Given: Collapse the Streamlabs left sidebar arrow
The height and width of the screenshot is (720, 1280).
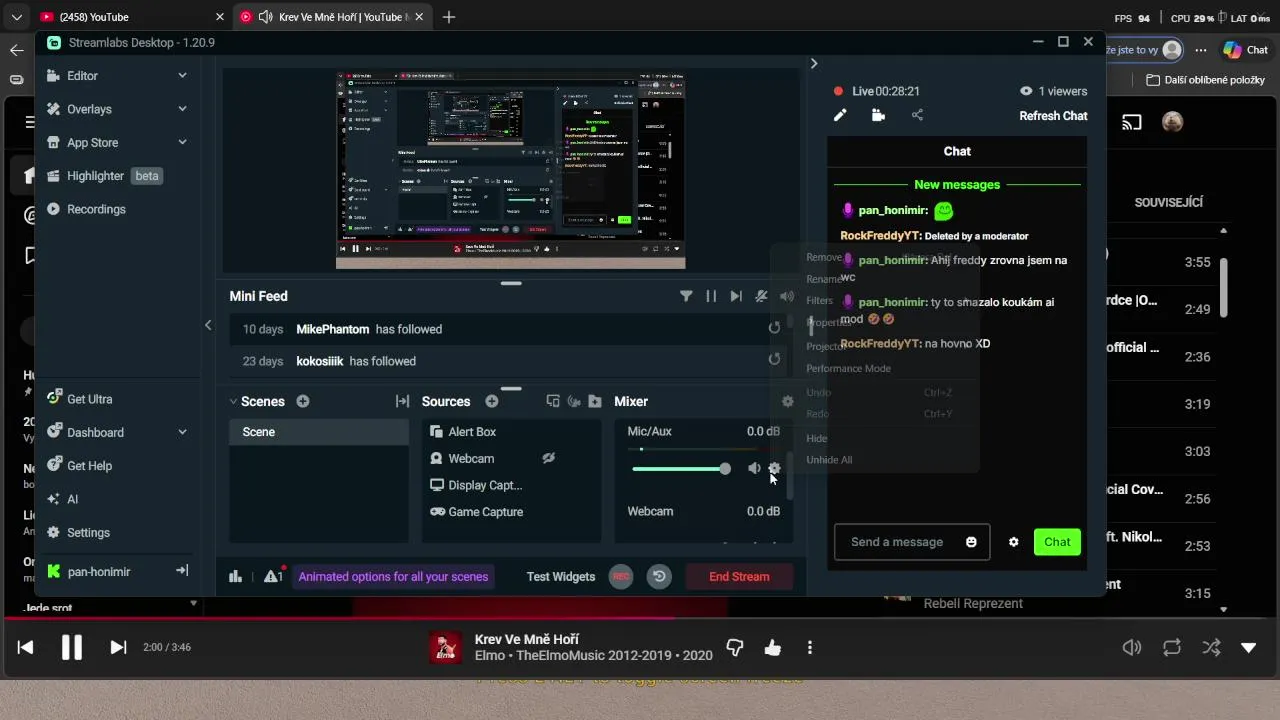Looking at the screenshot, I should pos(208,324).
